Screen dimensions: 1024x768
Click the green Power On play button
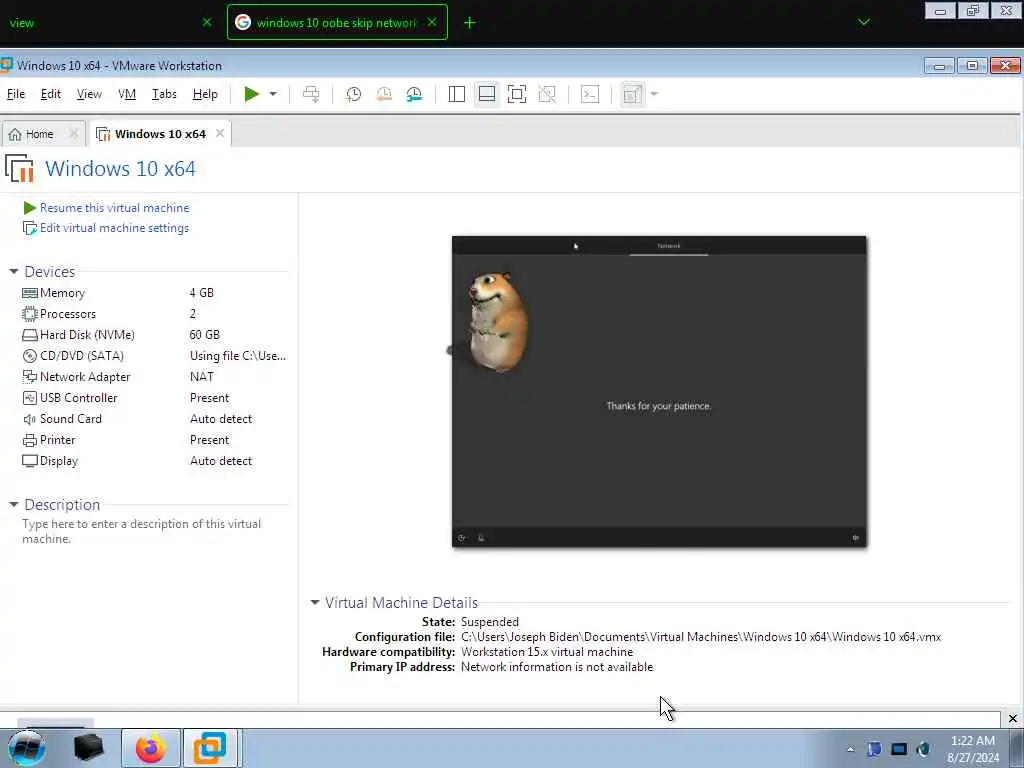tap(251, 94)
